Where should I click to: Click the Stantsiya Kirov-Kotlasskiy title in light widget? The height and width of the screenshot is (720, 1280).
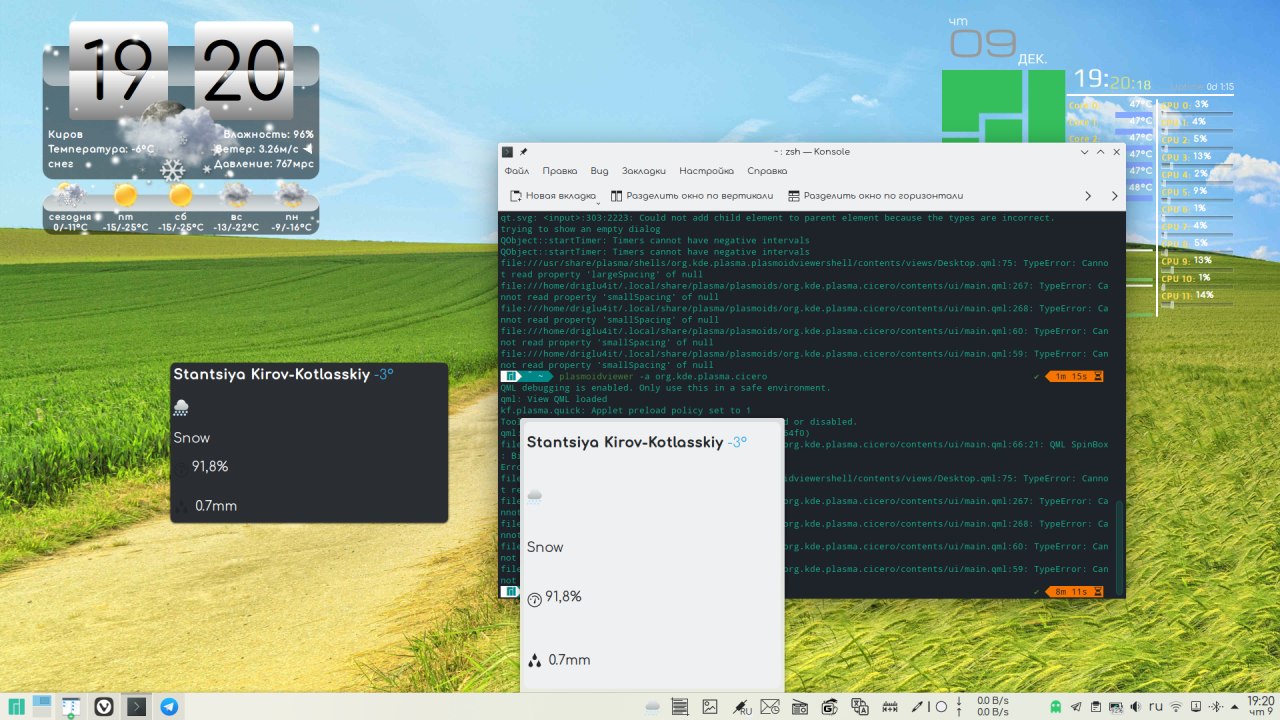tap(627, 442)
